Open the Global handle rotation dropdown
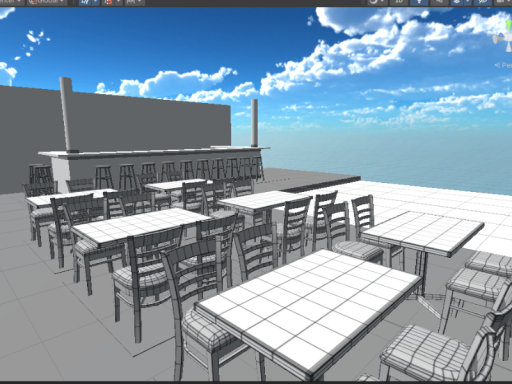The image size is (512, 384). [x=47, y=2]
